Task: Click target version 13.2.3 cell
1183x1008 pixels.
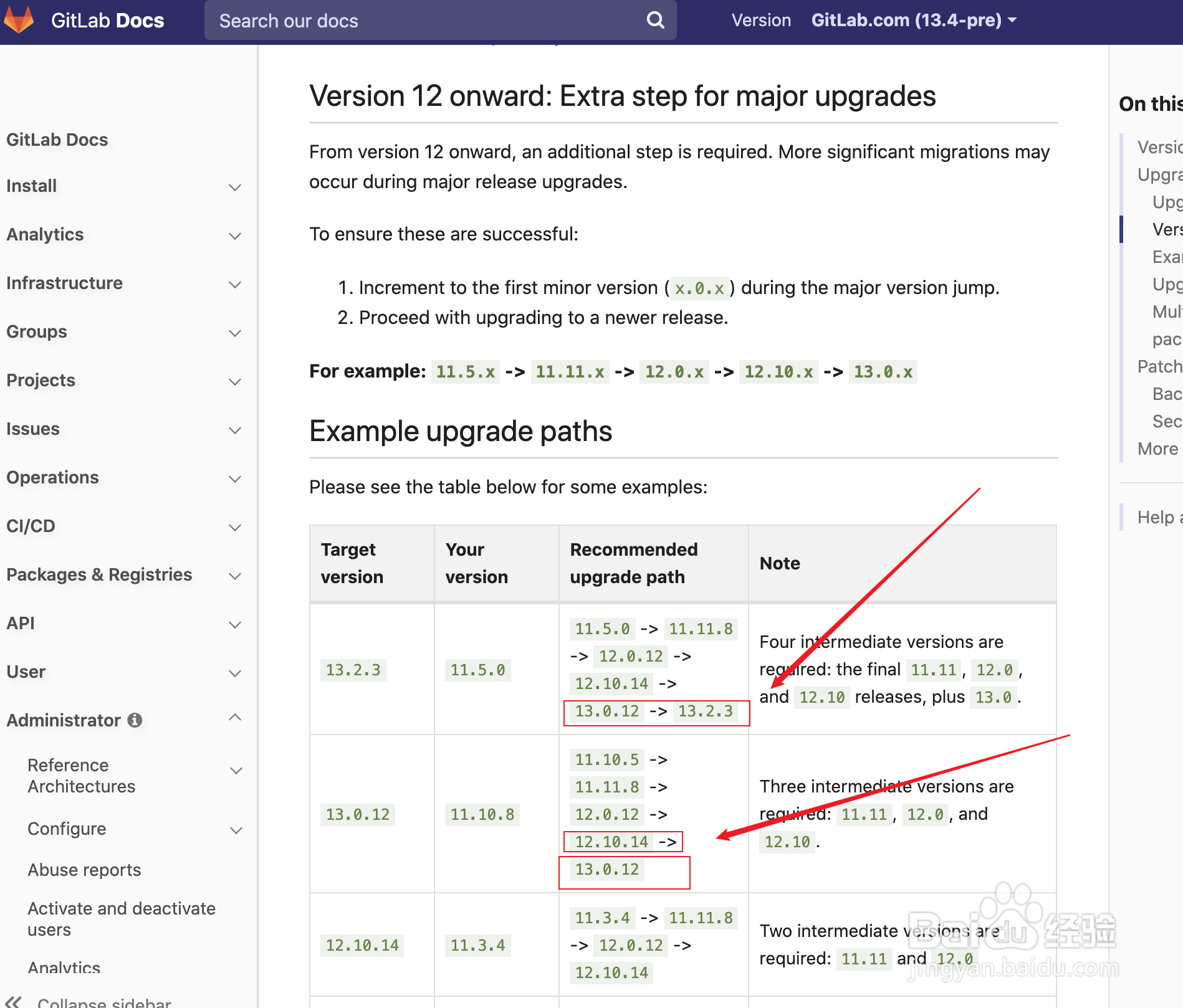Action: pyautogui.click(x=353, y=670)
